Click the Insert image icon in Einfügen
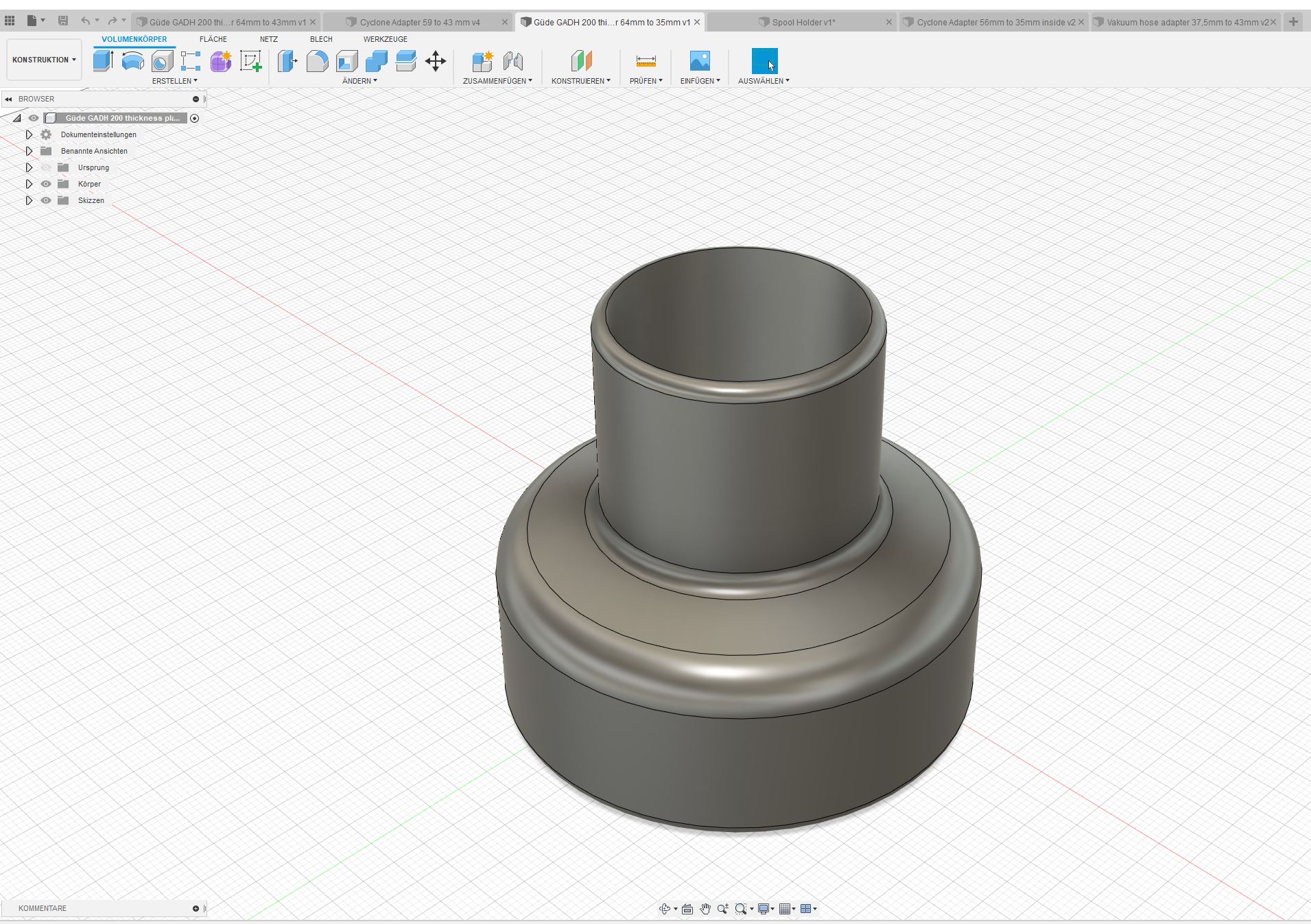Viewport: 1311px width, 924px height. coord(700,61)
